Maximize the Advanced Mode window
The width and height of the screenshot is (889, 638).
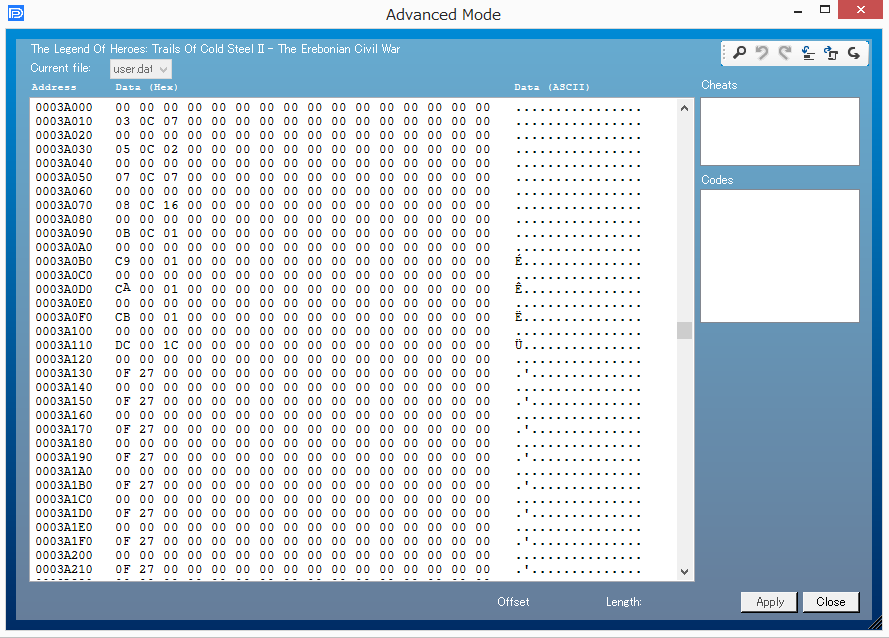[825, 10]
